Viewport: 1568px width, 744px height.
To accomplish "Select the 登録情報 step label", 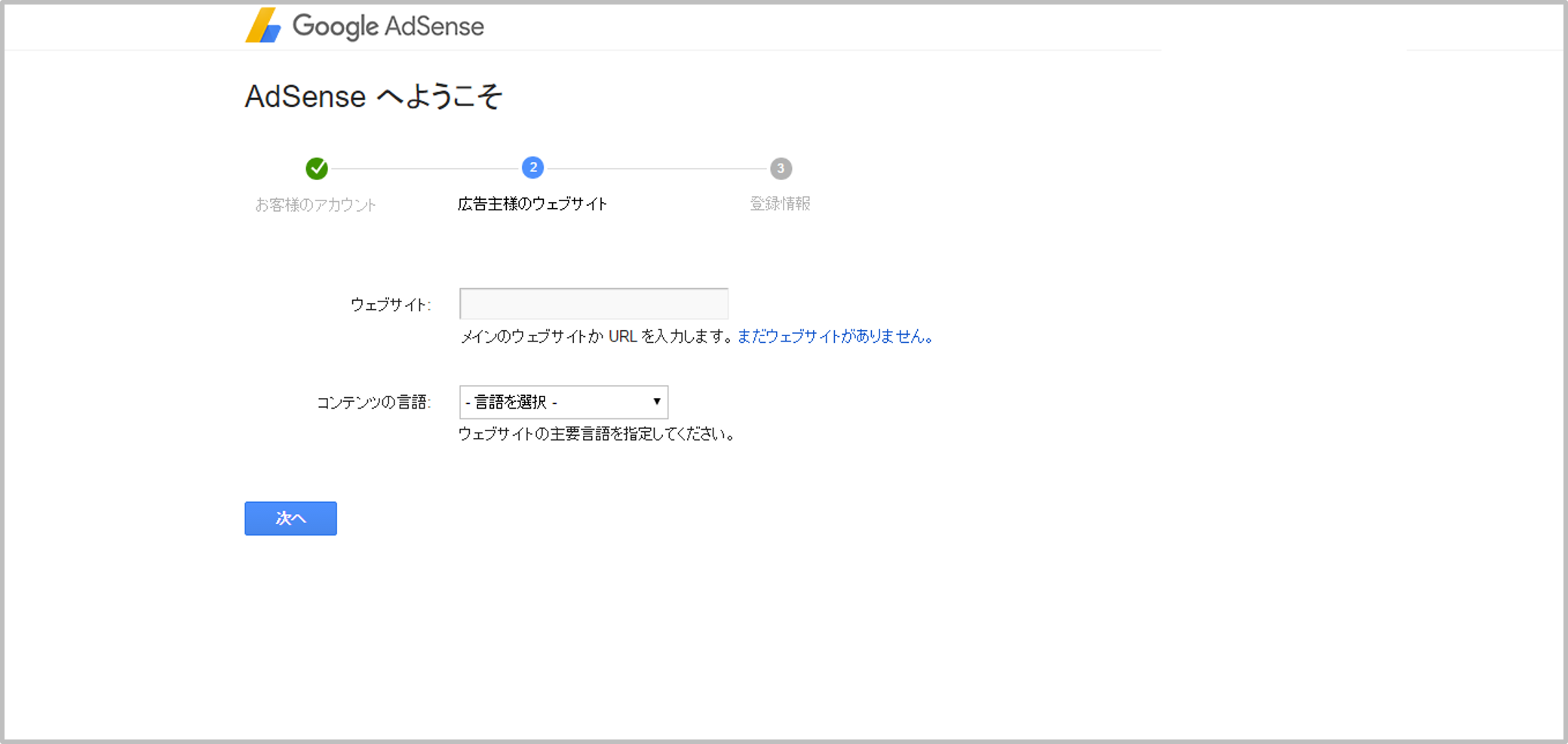I will click(780, 204).
